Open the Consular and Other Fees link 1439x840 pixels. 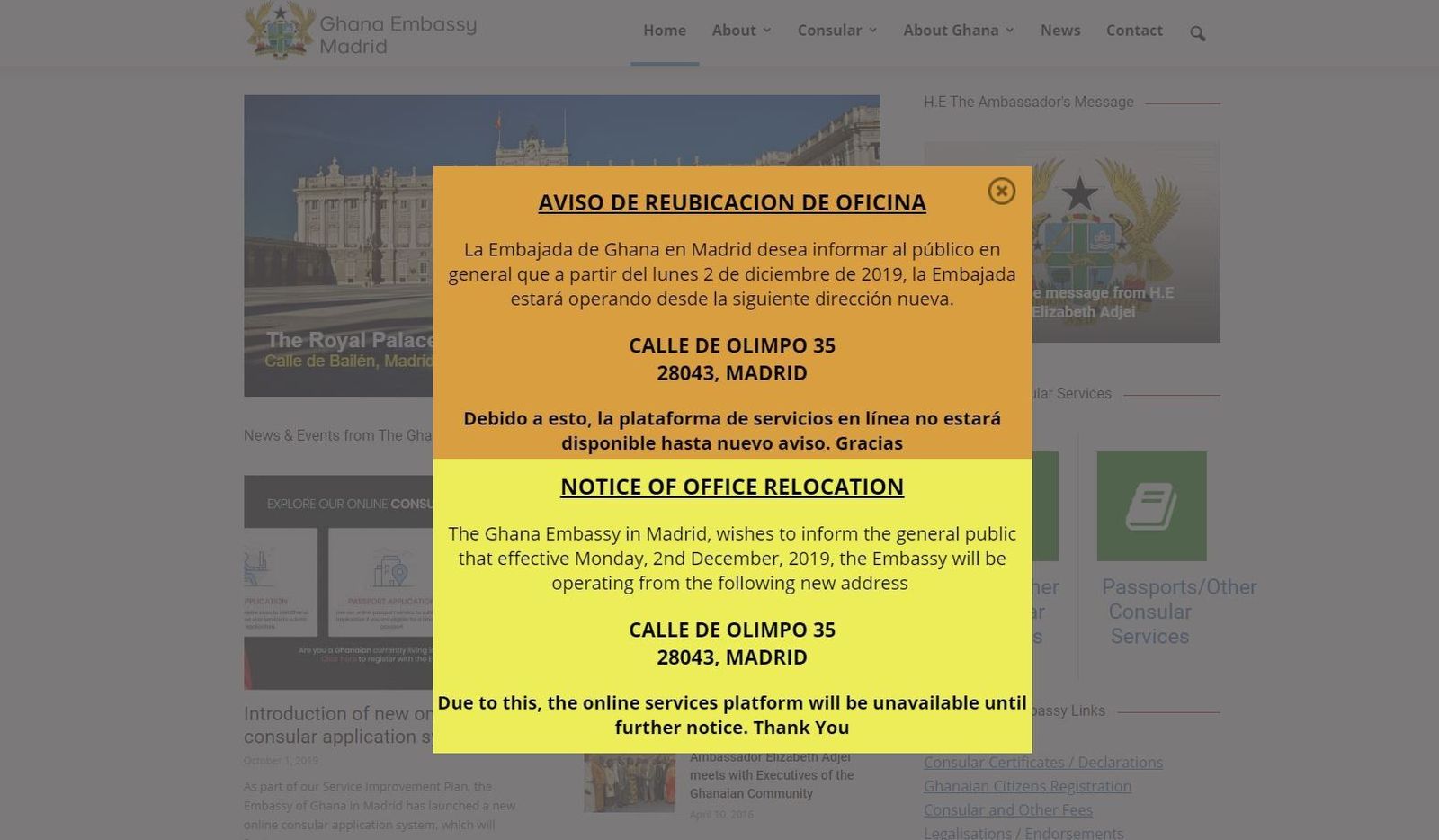tap(1007, 809)
